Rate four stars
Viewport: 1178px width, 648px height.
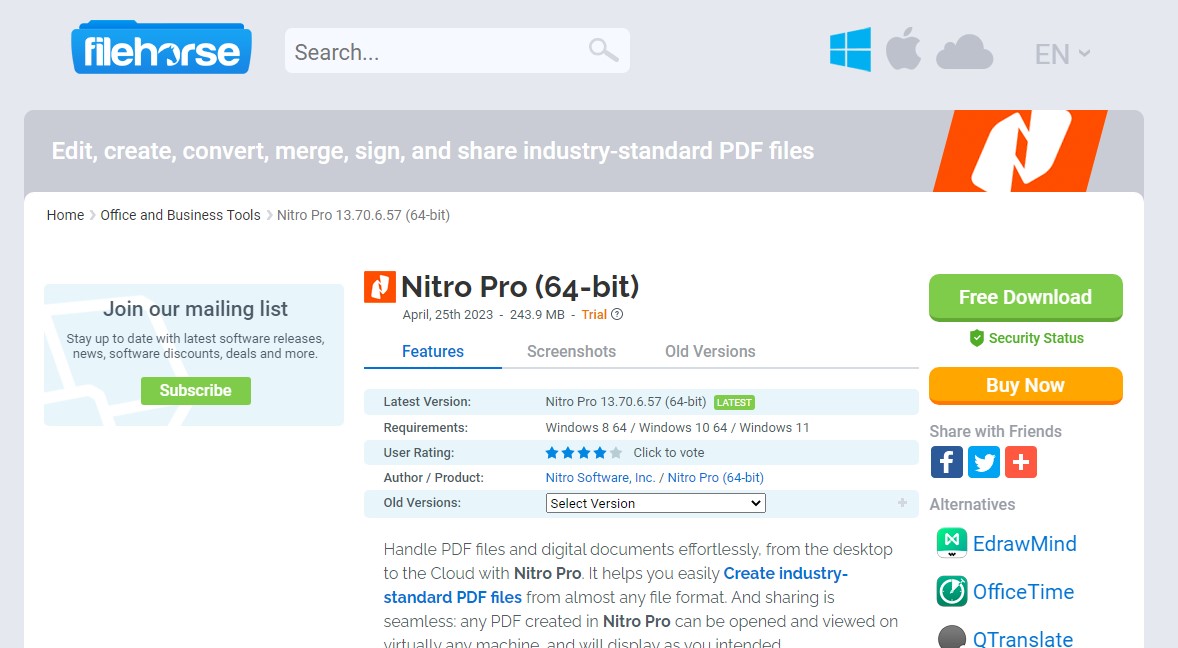click(x=600, y=453)
